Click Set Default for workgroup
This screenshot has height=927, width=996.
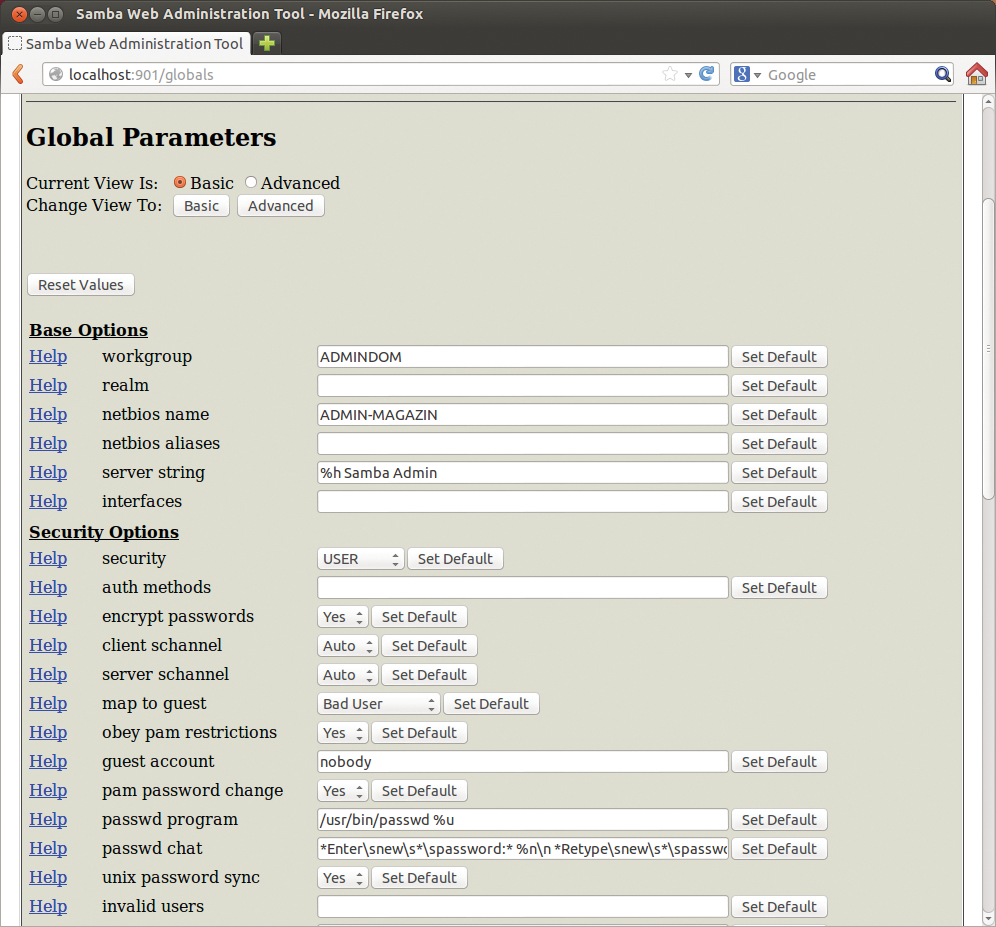click(779, 357)
